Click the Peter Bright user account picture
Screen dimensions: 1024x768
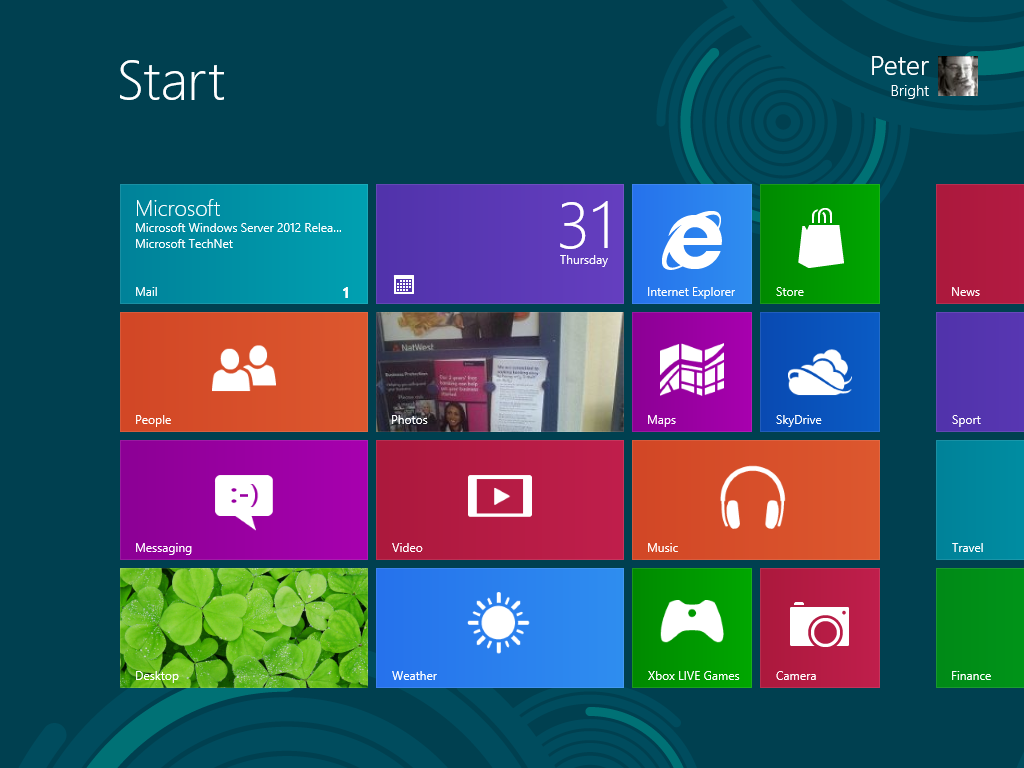click(x=958, y=75)
